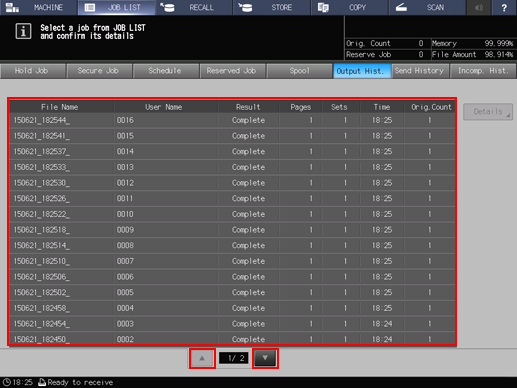Image resolution: width=517 pixels, height=388 pixels.
Task: Open the Reserved Job list
Action: [232, 71]
